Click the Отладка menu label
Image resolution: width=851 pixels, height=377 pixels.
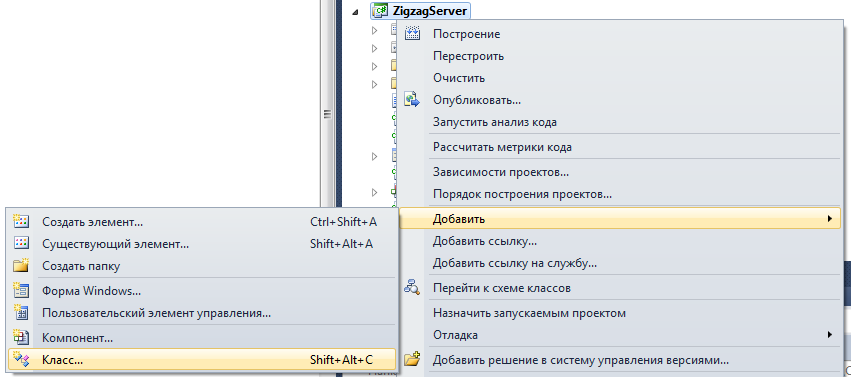(455, 335)
